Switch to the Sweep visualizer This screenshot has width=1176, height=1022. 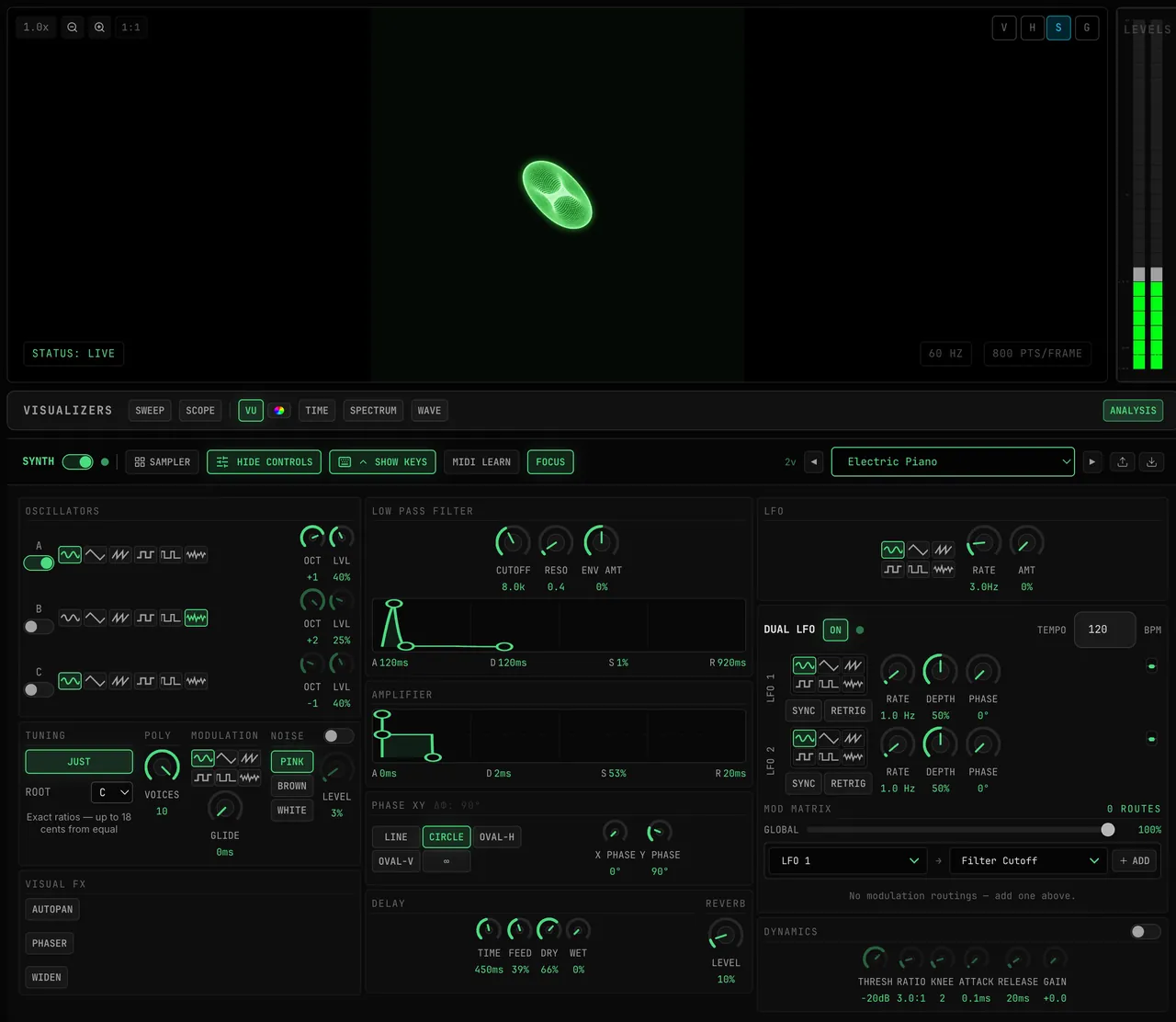click(150, 411)
